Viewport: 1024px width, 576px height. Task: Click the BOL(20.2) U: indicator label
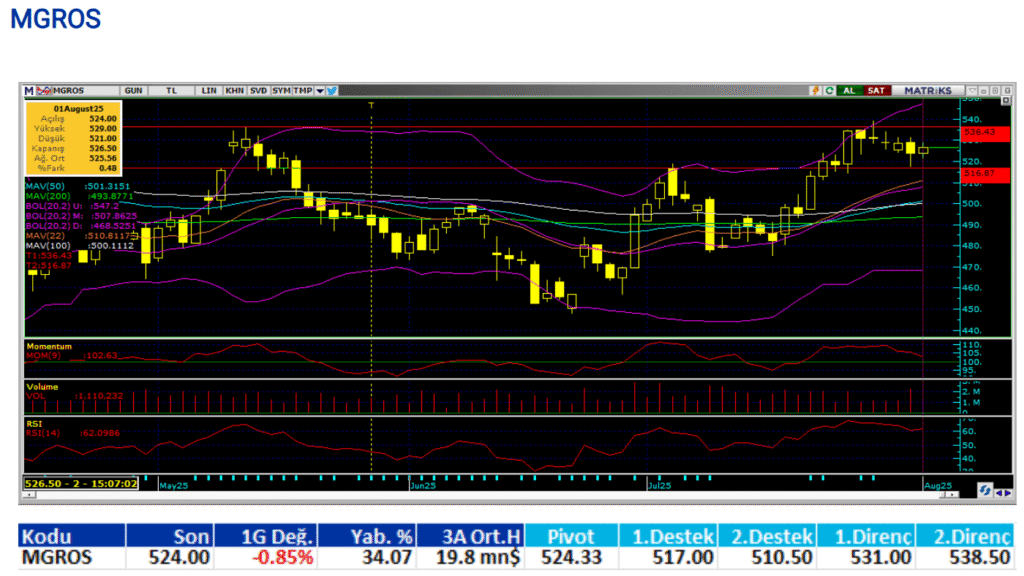72,206
